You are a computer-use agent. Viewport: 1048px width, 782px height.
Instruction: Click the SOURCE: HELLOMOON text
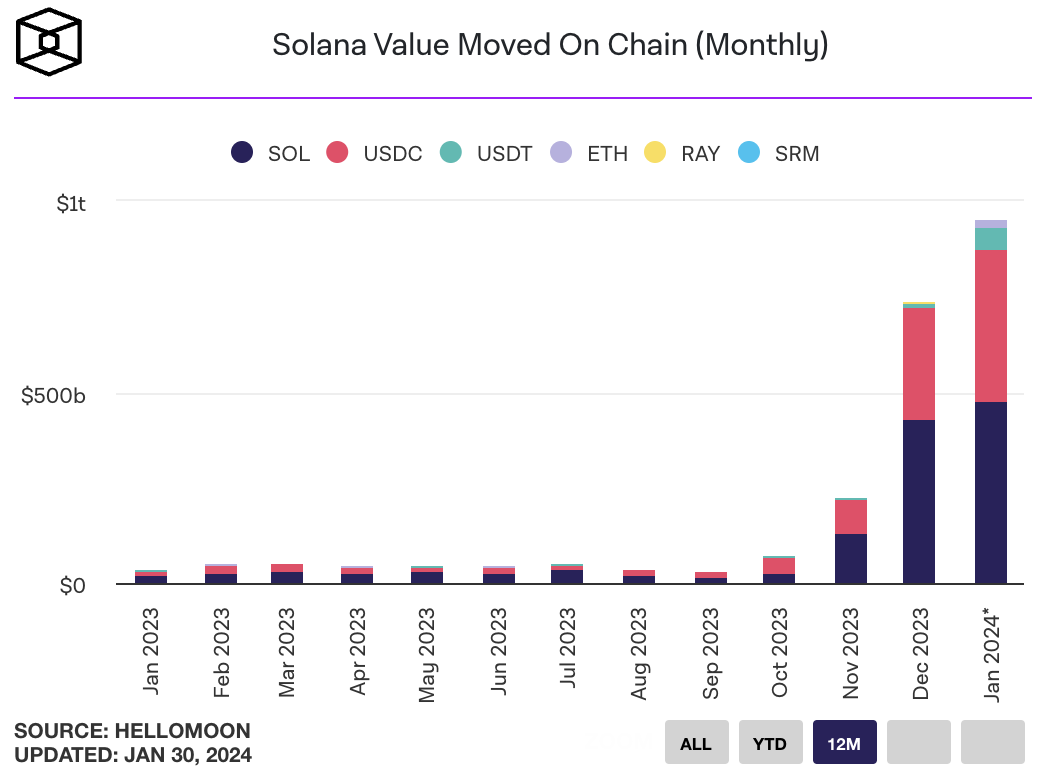(132, 731)
